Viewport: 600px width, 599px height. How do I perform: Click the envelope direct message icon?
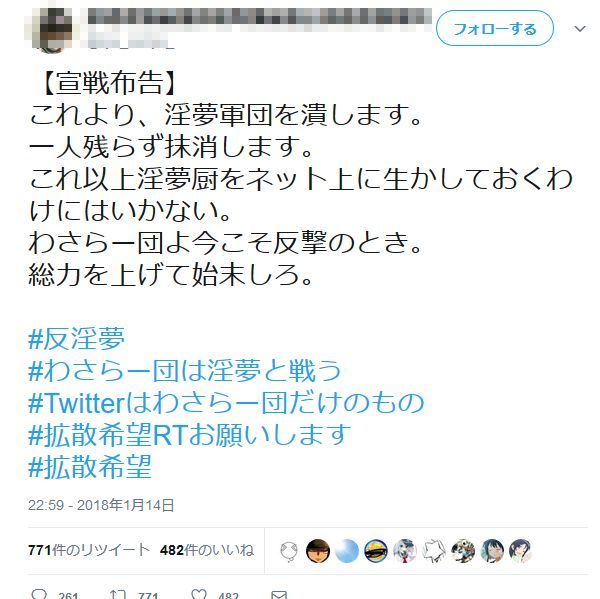point(279,595)
